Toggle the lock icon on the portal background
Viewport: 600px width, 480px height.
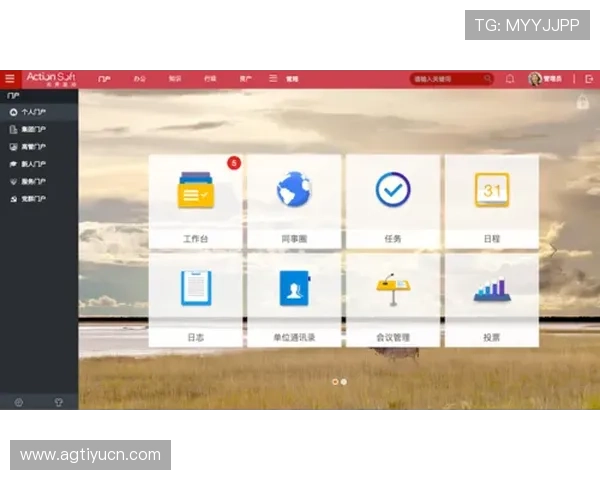[583, 102]
